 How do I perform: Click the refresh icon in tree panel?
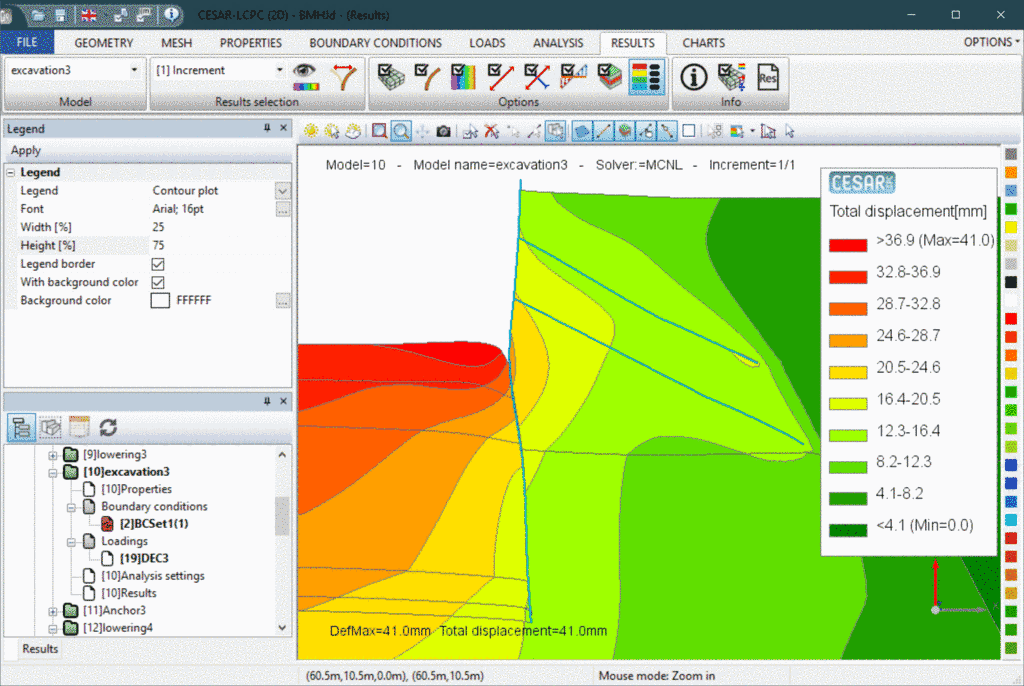point(108,427)
